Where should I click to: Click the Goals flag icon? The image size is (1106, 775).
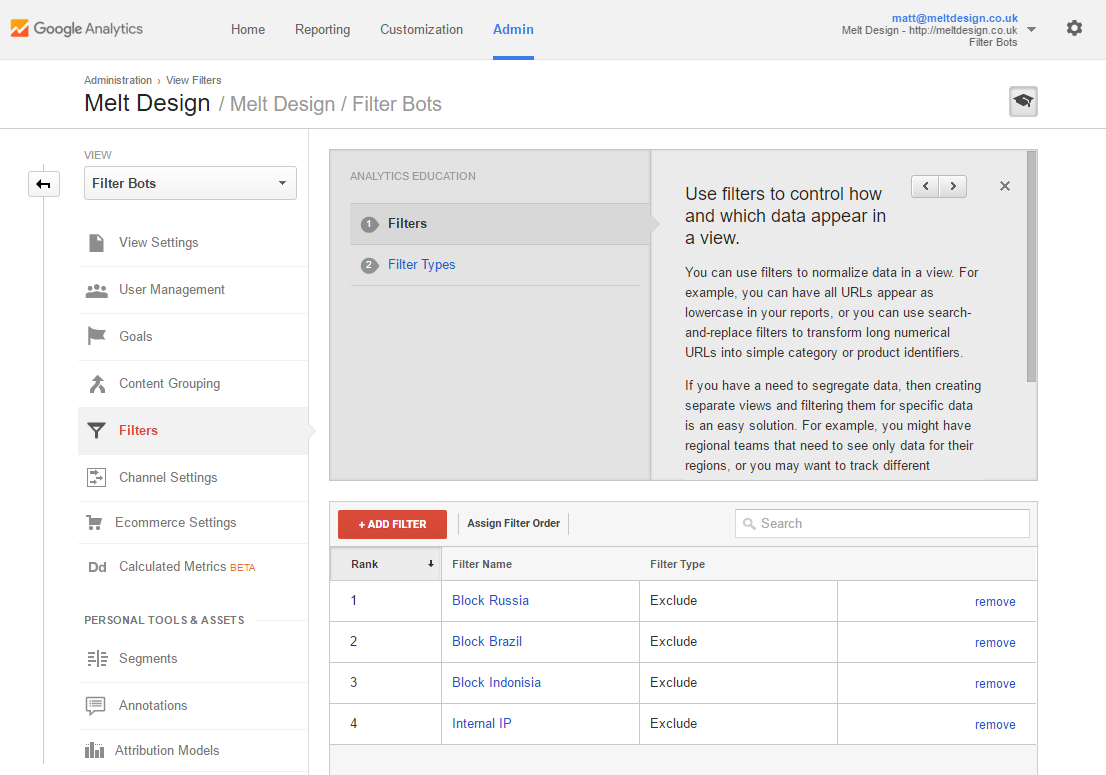click(x=96, y=337)
